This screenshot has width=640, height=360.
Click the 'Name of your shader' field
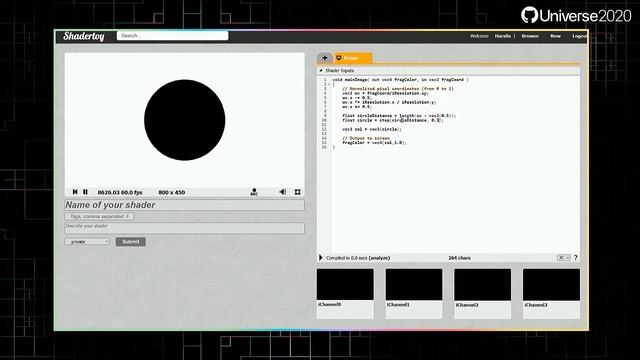[x=184, y=205]
